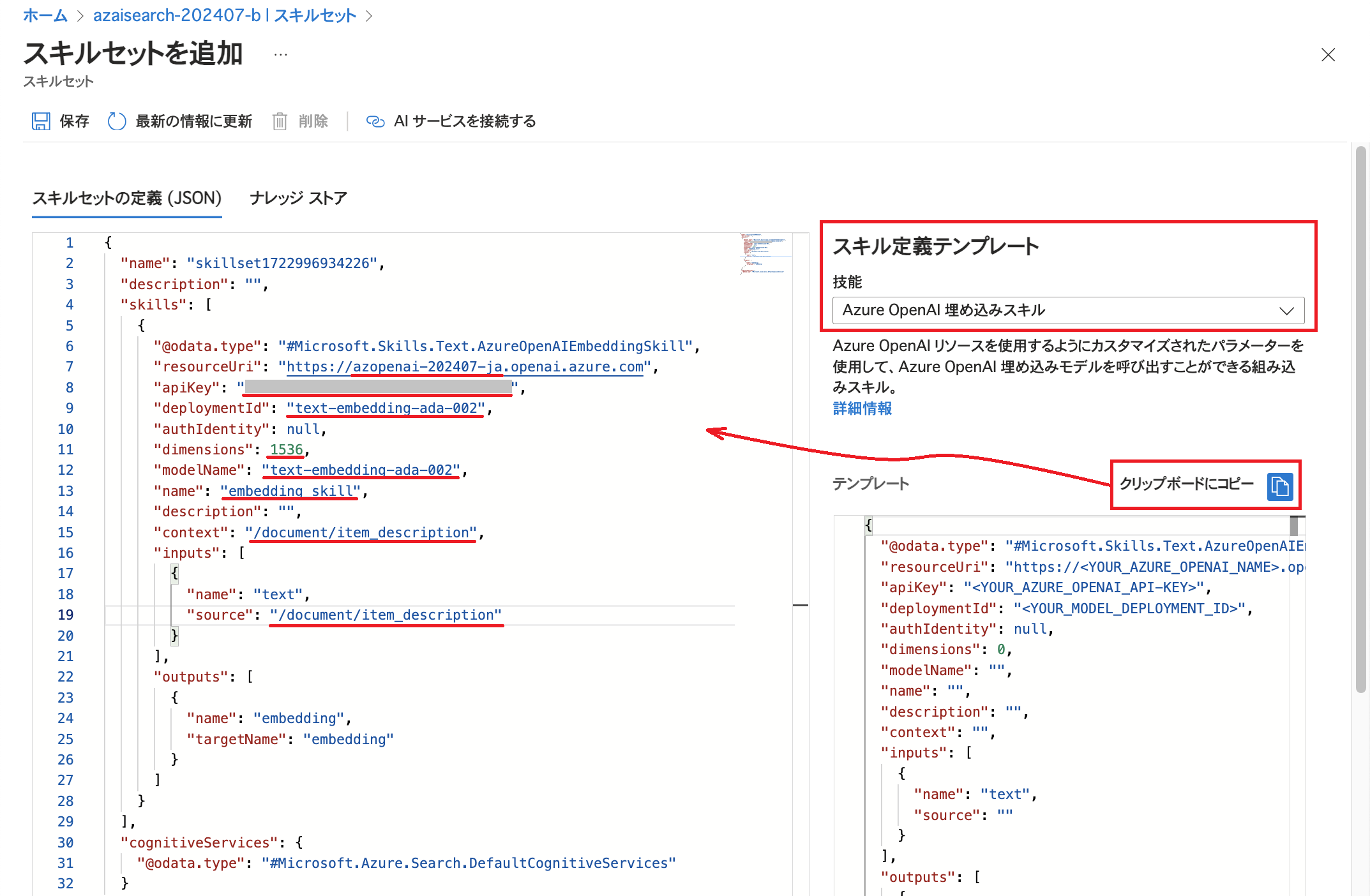
Task: Click the DefaultCognitiveServices odata.type value
Action: 469,863
